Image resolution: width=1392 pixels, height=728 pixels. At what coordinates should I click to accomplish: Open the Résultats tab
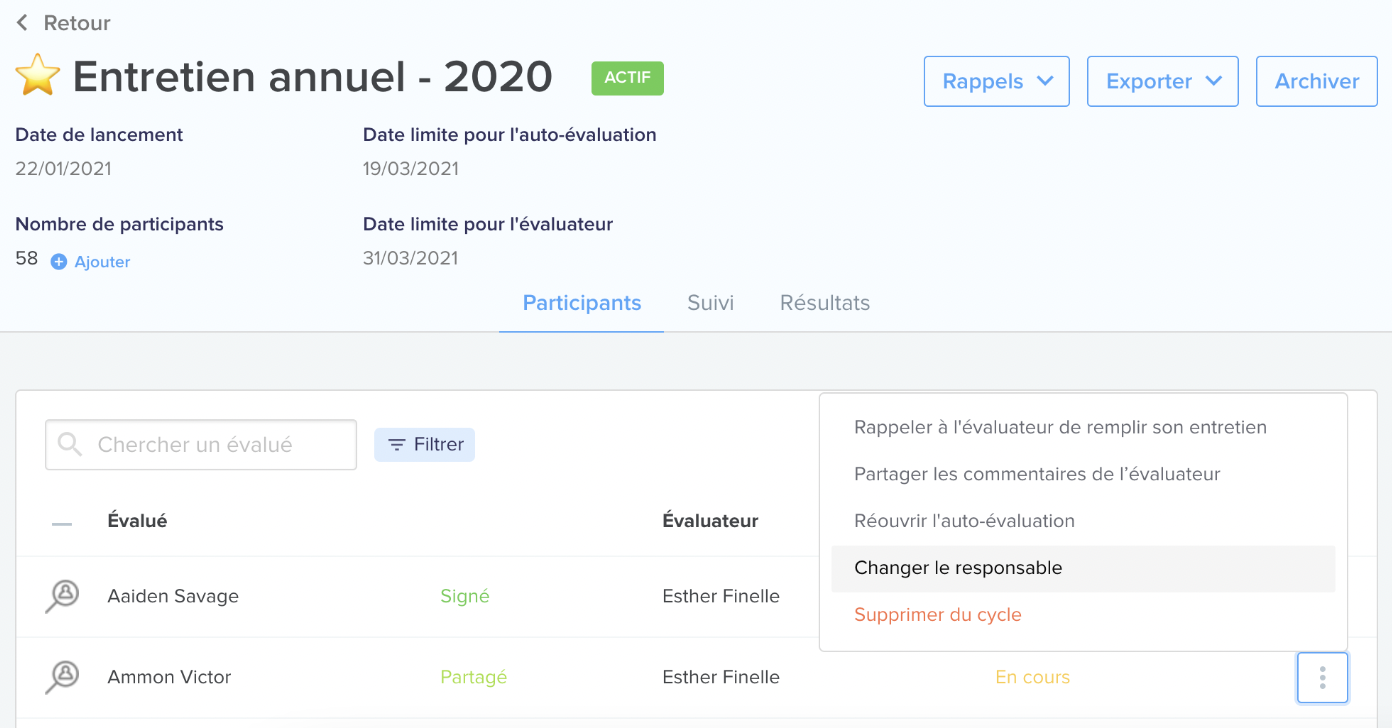[x=825, y=303]
